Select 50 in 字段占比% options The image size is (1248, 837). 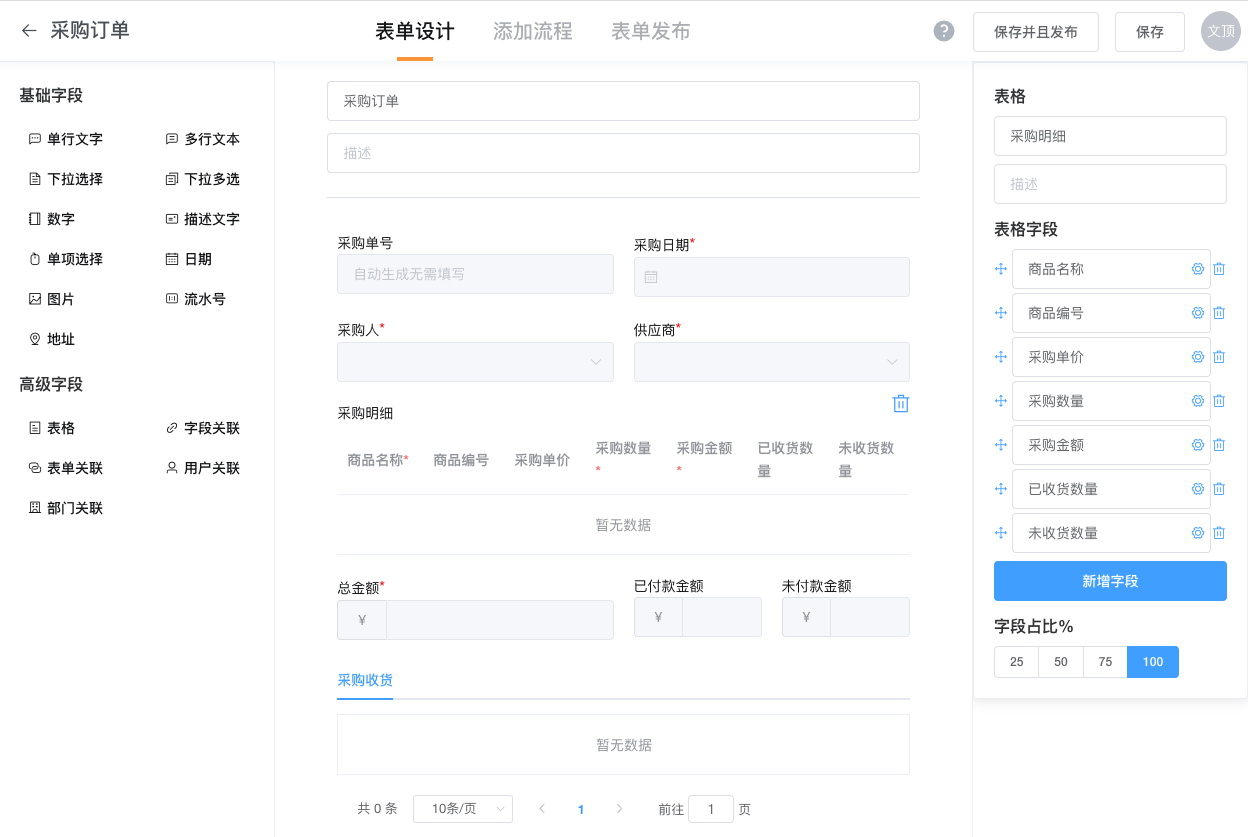(1061, 662)
